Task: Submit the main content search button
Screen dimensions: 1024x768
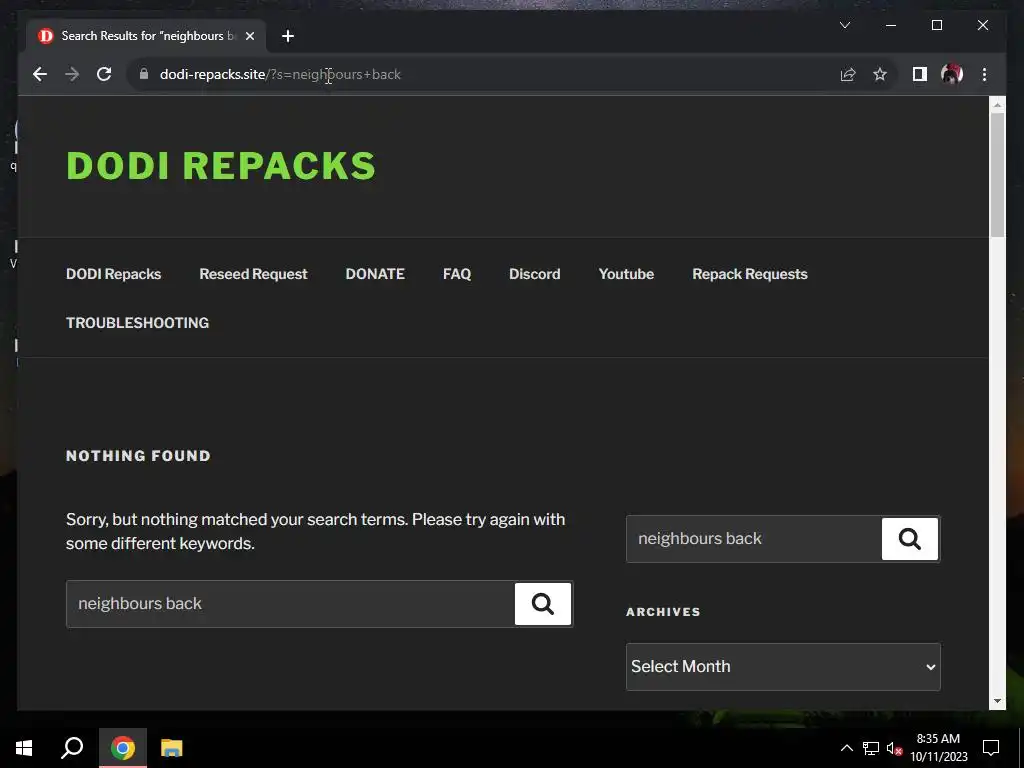Action: tap(543, 604)
